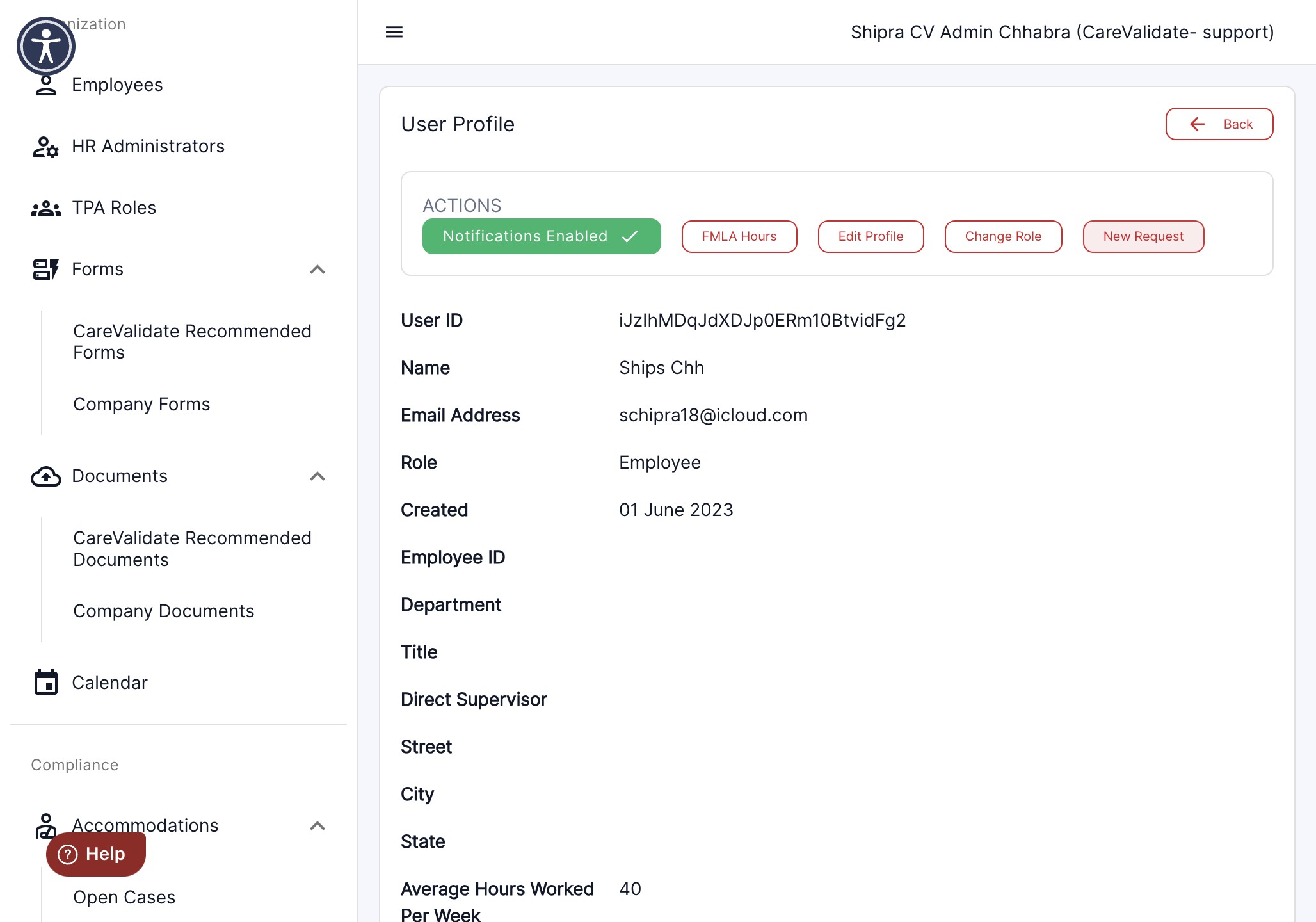1316x922 pixels.
Task: Click the TPA Roles group icon
Action: click(46, 208)
